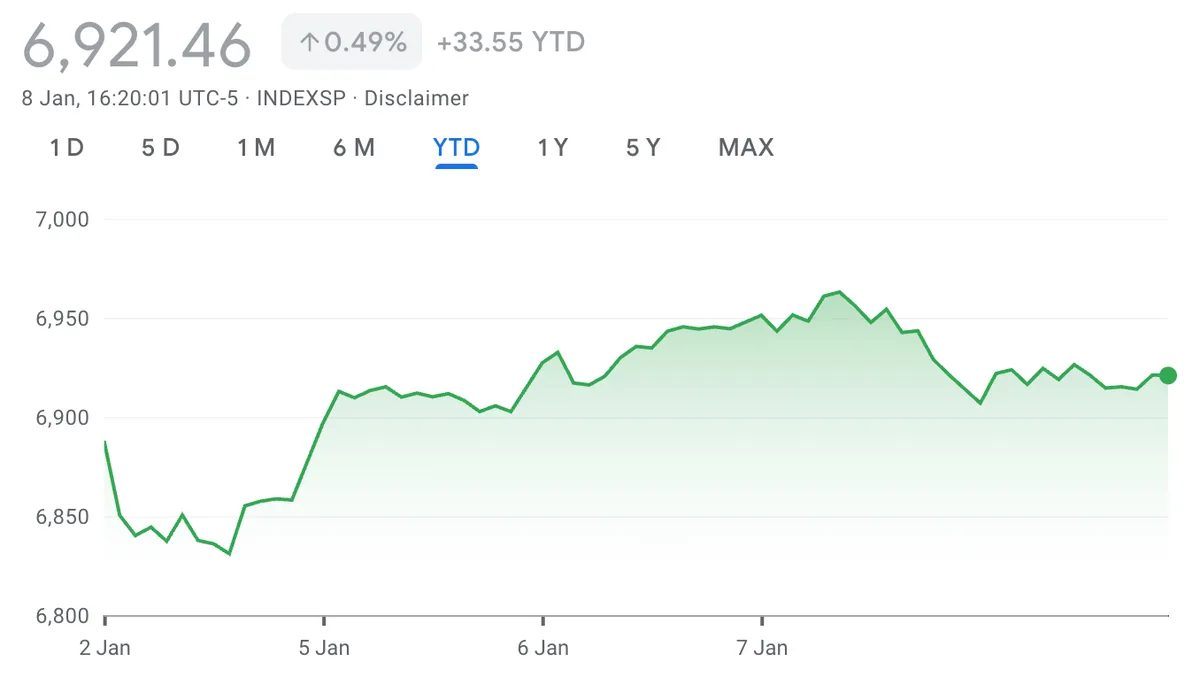This screenshot has width=1200, height=685.
Task: Click the 0.49% percentage change badge
Action: 350,41
